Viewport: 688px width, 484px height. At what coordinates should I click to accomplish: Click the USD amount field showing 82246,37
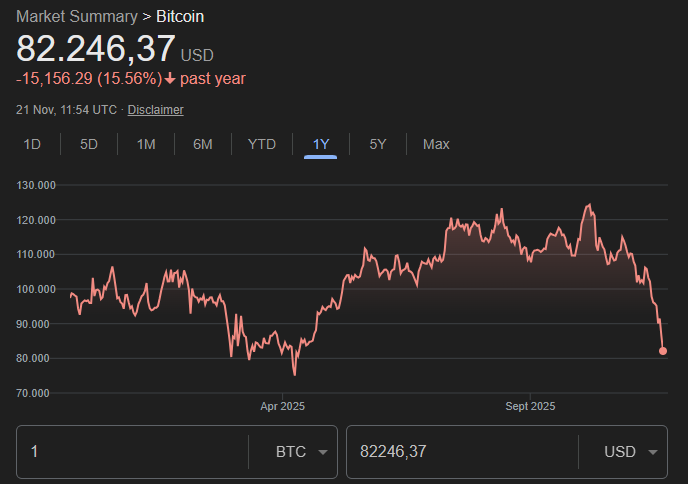pyautogui.click(x=460, y=452)
